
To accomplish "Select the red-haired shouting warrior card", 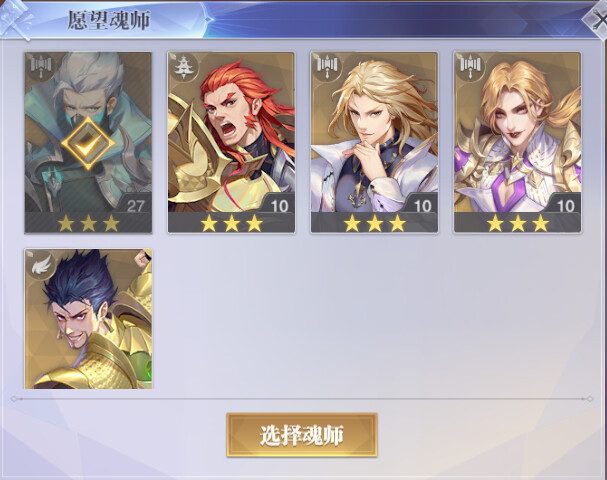I will 231,142.
